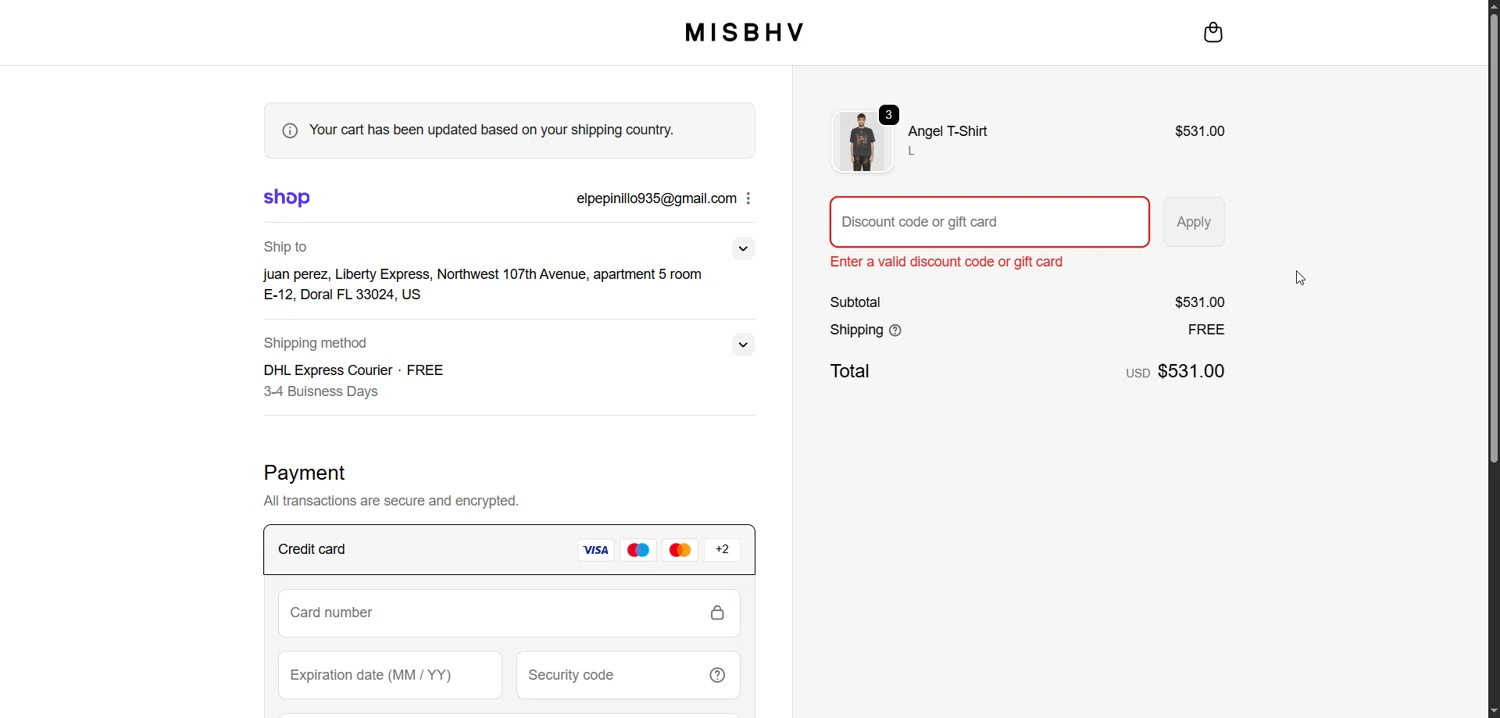
Task: Click the lock icon in Card number field
Action: pyautogui.click(x=717, y=613)
